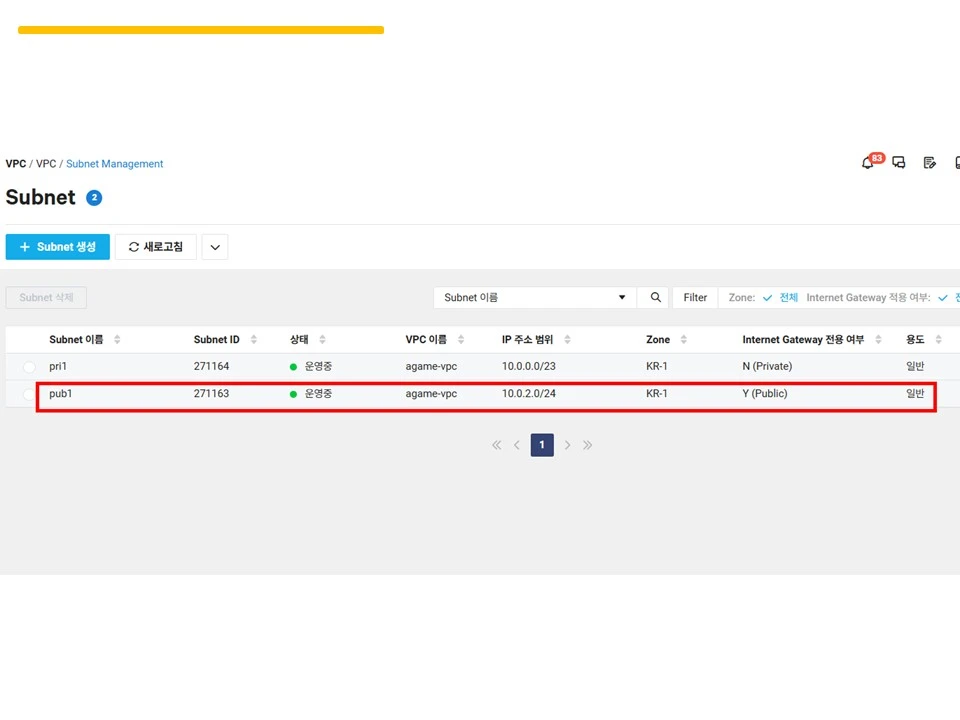Click the first VPC breadcrumb
960x720 pixels.
click(x=16, y=163)
